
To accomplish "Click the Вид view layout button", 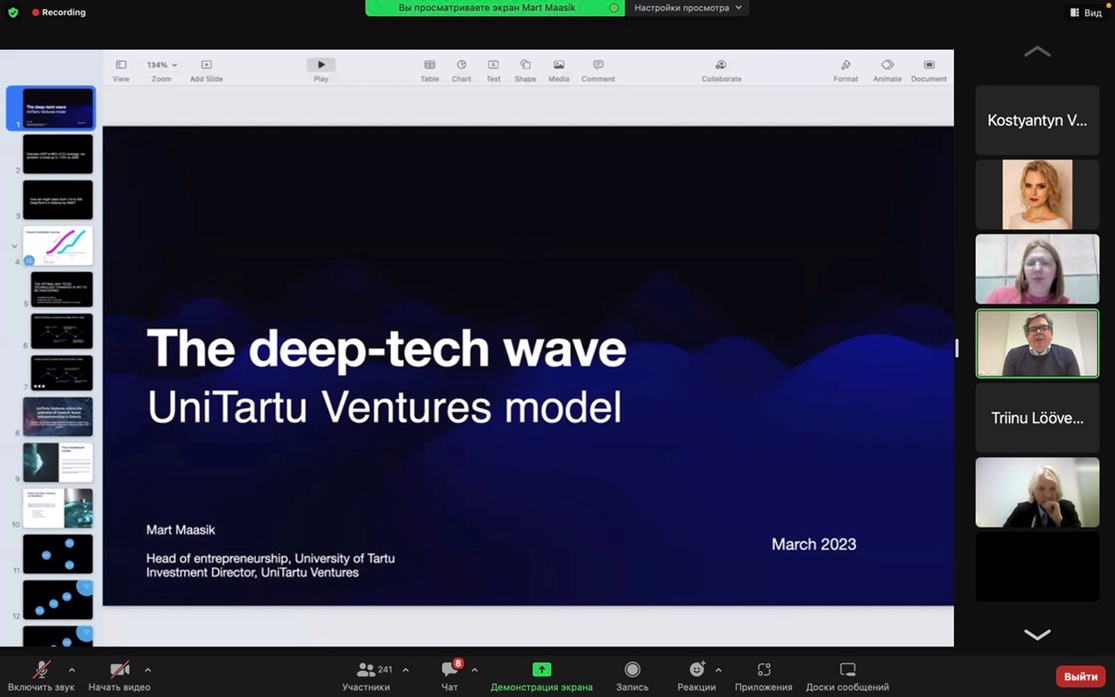I will [1086, 13].
